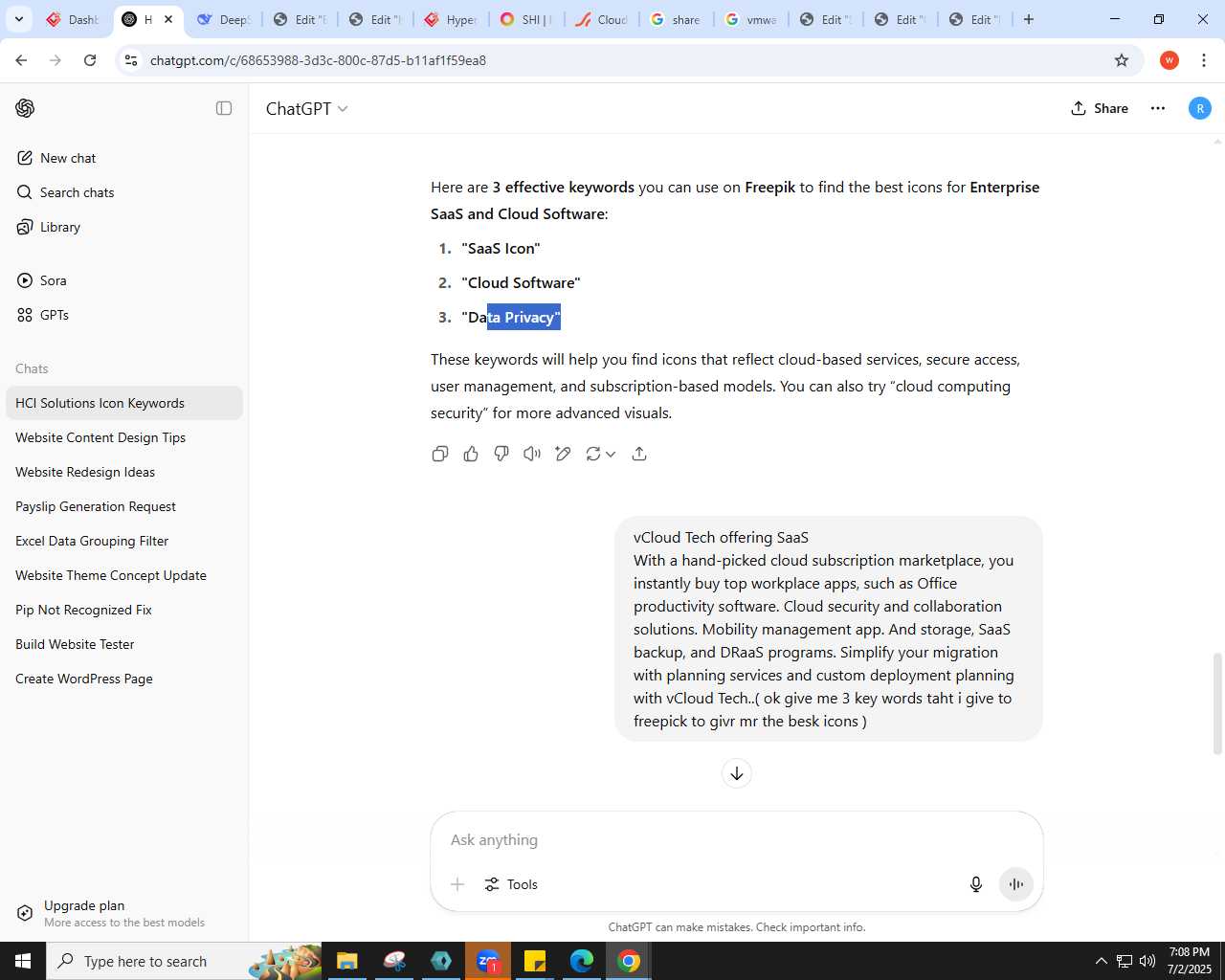Screen dimensions: 1225x980
Task: Open Build Website Tester chat
Action: (124, 644)
